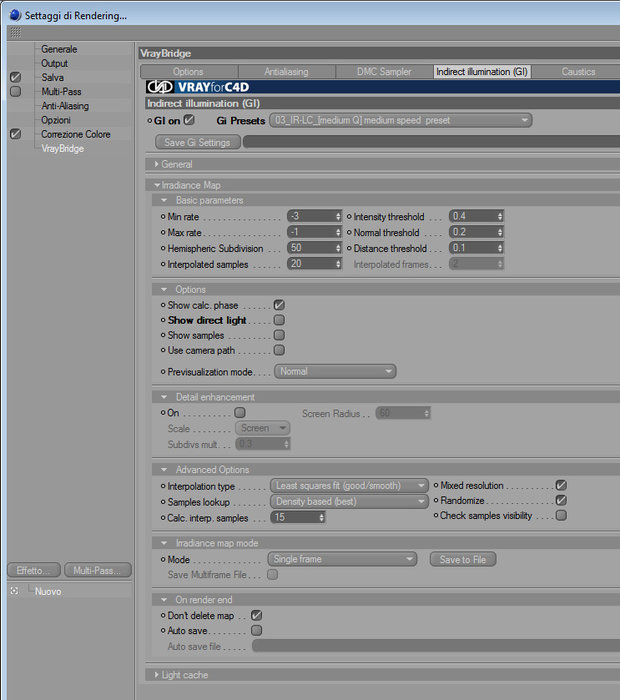Switch to the Antialiasing tab

(x=287, y=71)
